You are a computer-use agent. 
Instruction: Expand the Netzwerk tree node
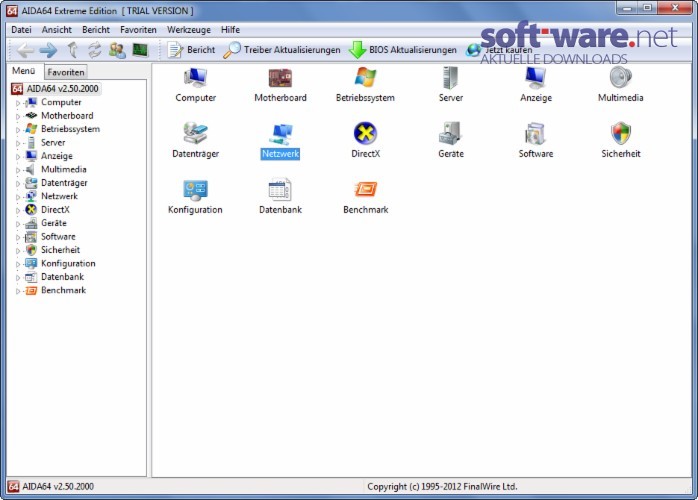18,197
